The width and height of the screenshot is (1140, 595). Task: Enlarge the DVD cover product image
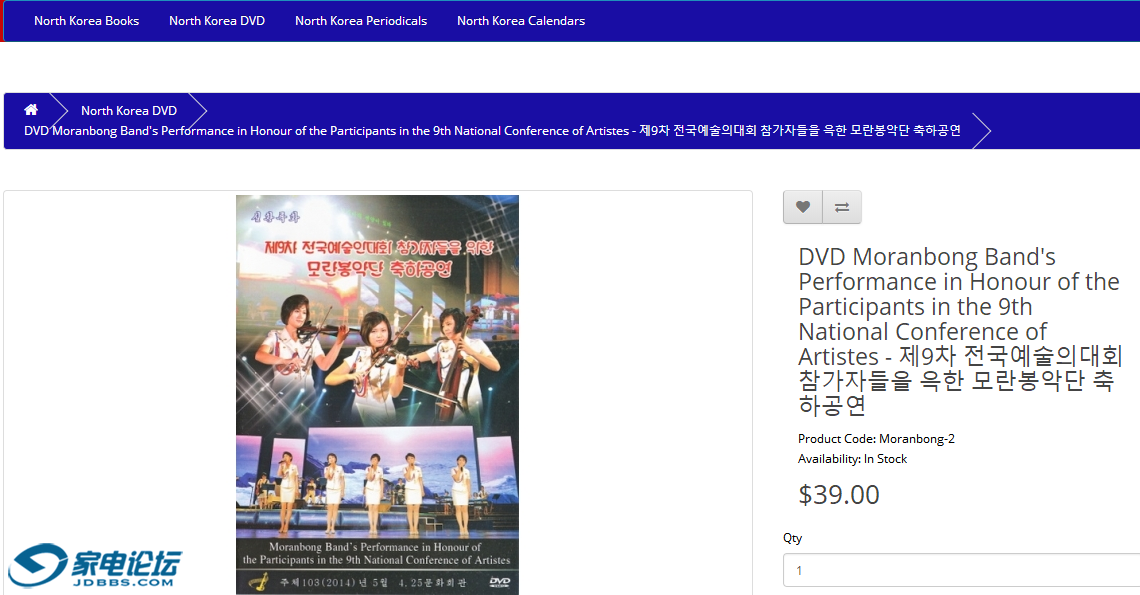tap(377, 394)
